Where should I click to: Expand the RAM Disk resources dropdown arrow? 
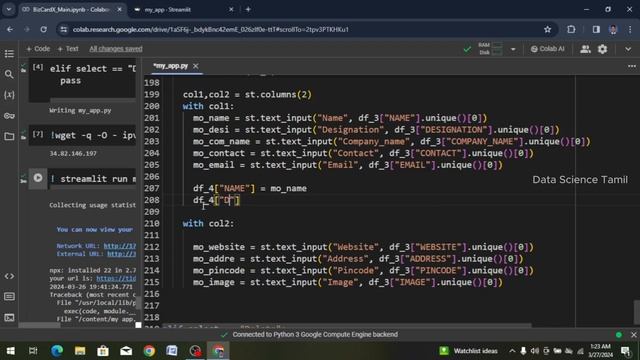click(x=513, y=49)
